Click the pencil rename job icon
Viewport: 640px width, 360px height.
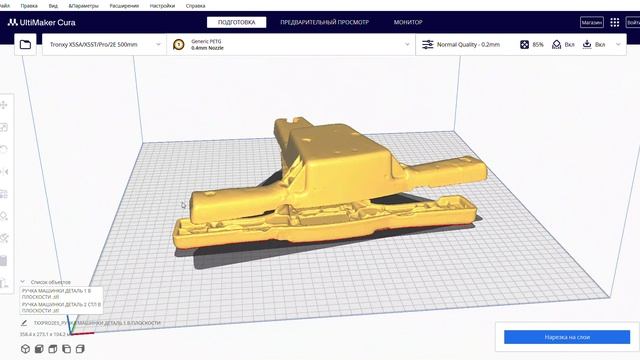[x=24, y=323]
